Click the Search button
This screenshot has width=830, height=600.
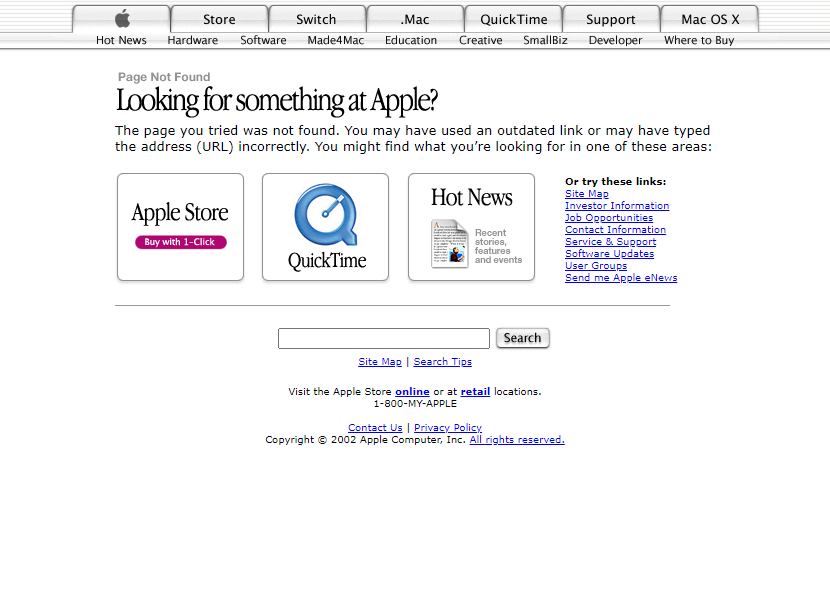[x=522, y=338]
